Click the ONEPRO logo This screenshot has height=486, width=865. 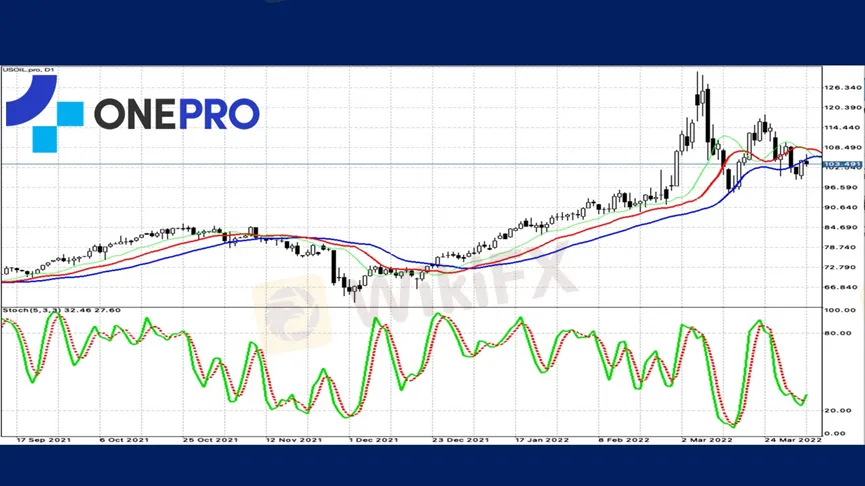(x=132, y=114)
